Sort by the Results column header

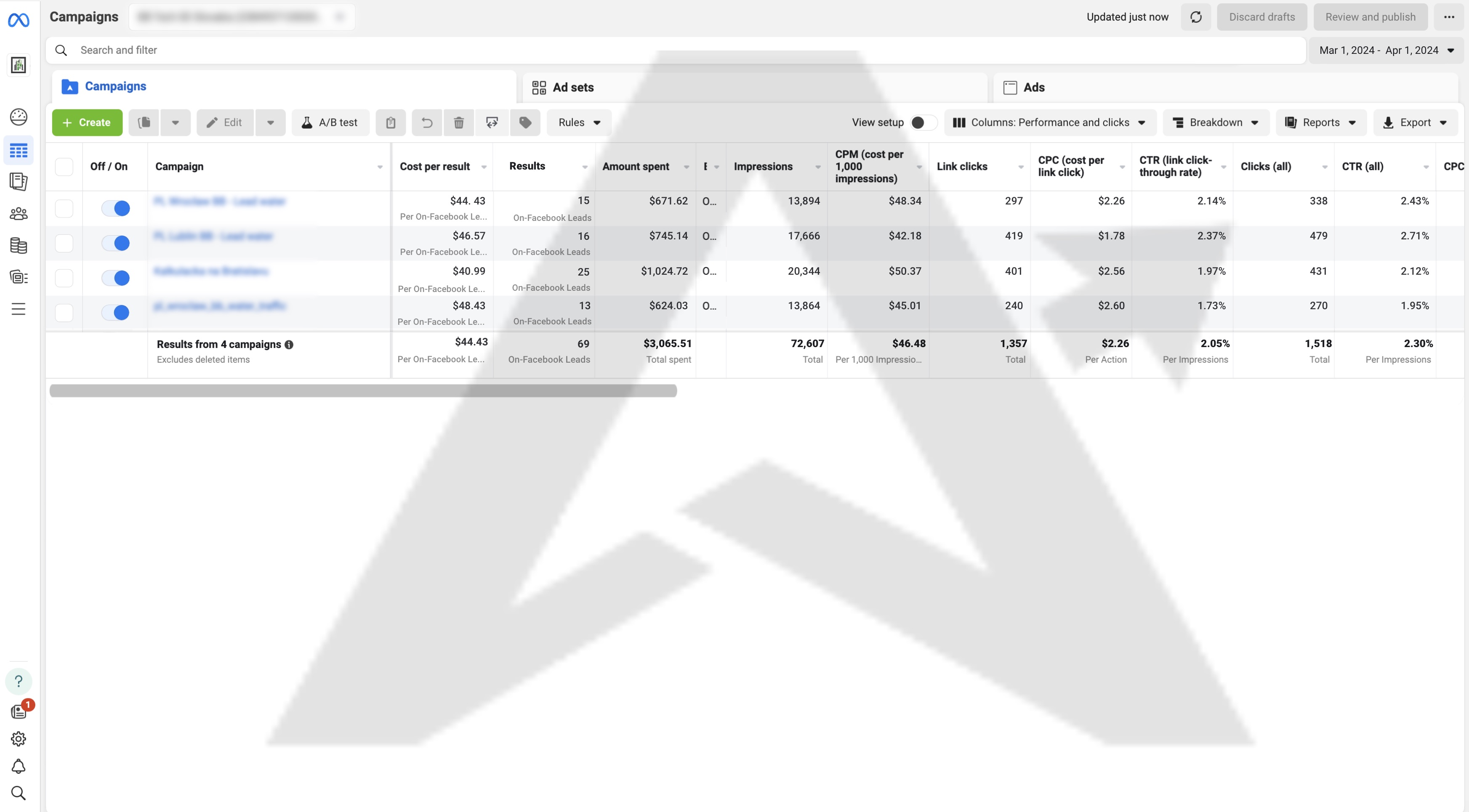pos(527,166)
